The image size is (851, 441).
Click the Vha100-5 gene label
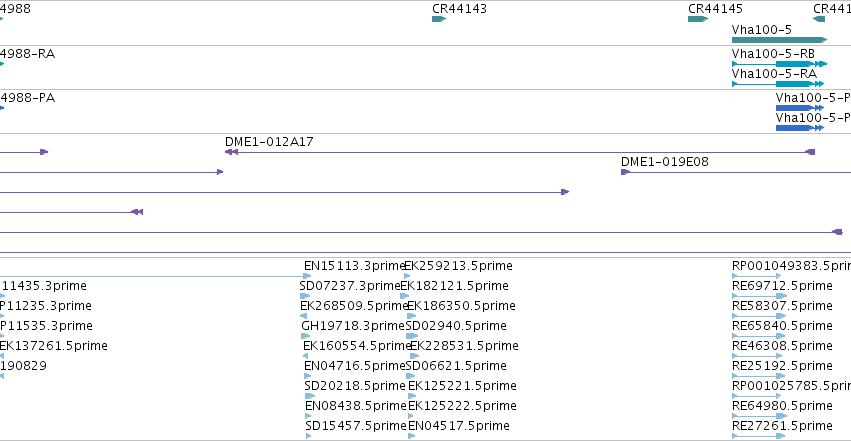[x=761, y=30]
